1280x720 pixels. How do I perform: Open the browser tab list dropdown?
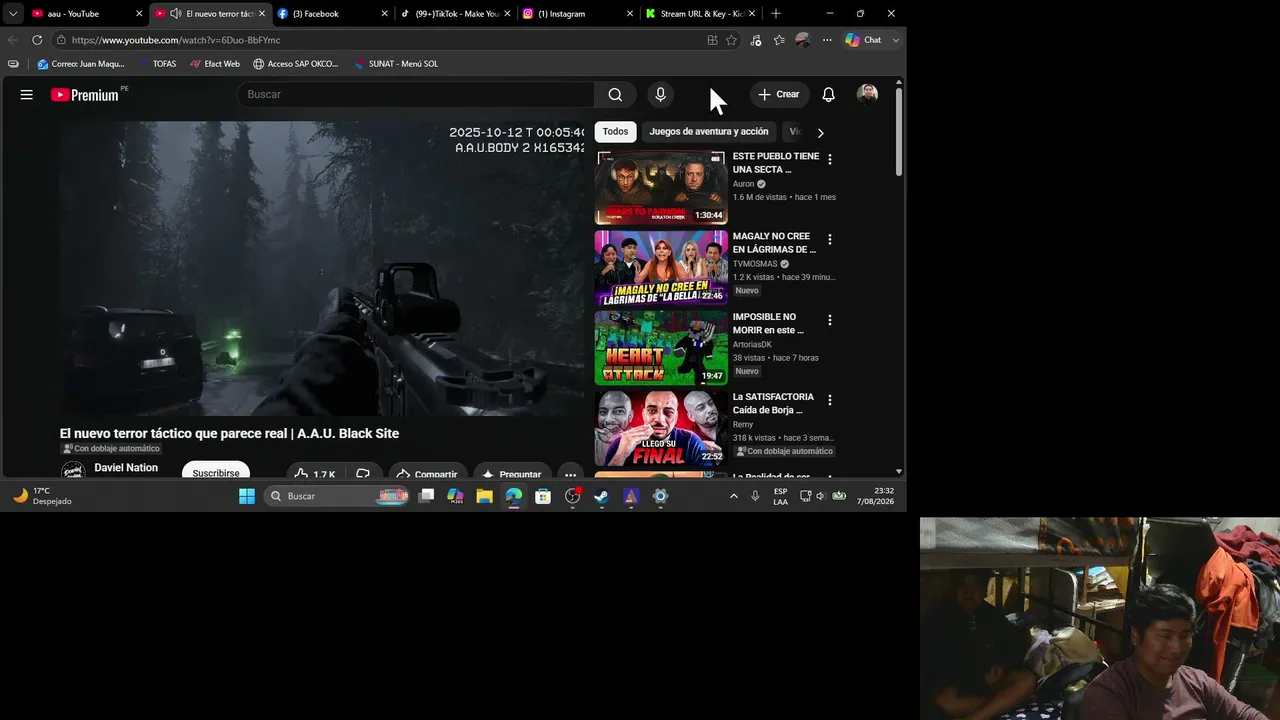[13, 14]
